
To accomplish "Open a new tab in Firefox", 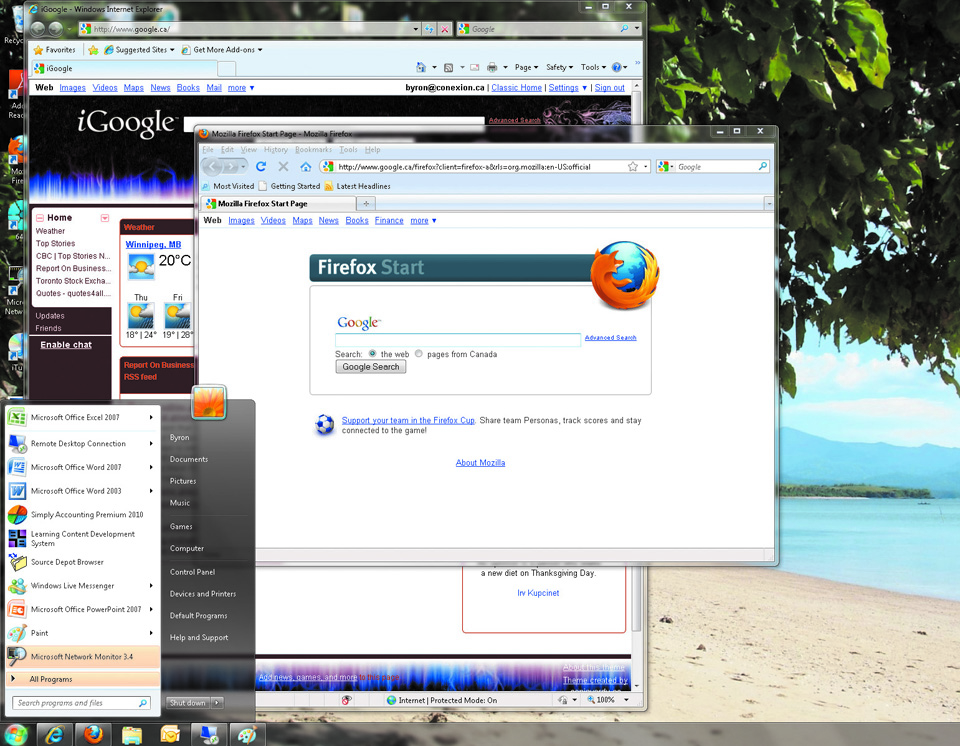I will [x=366, y=203].
